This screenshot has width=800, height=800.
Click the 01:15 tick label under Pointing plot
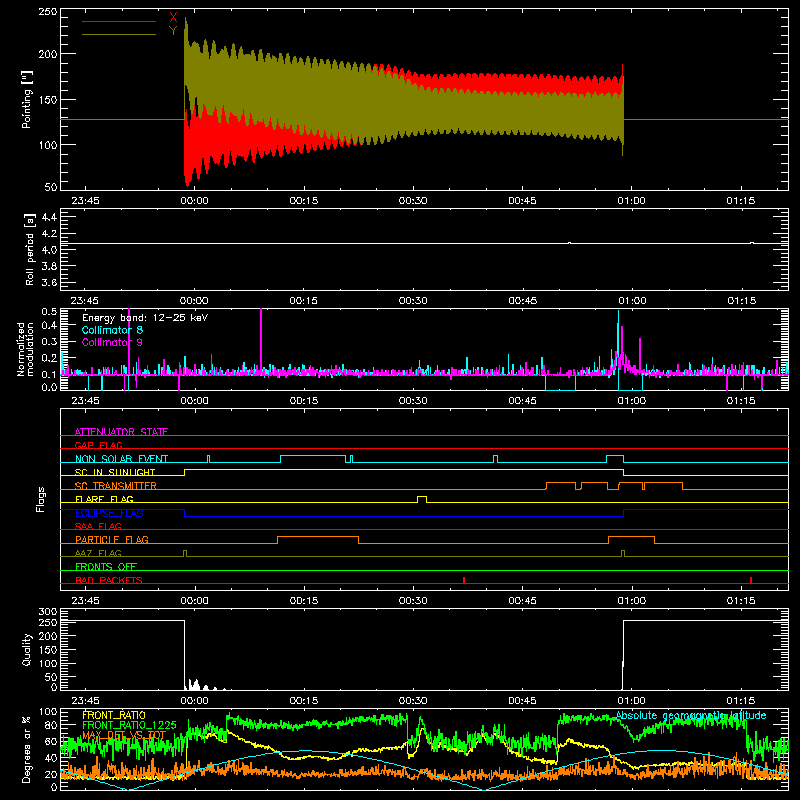(x=740, y=201)
